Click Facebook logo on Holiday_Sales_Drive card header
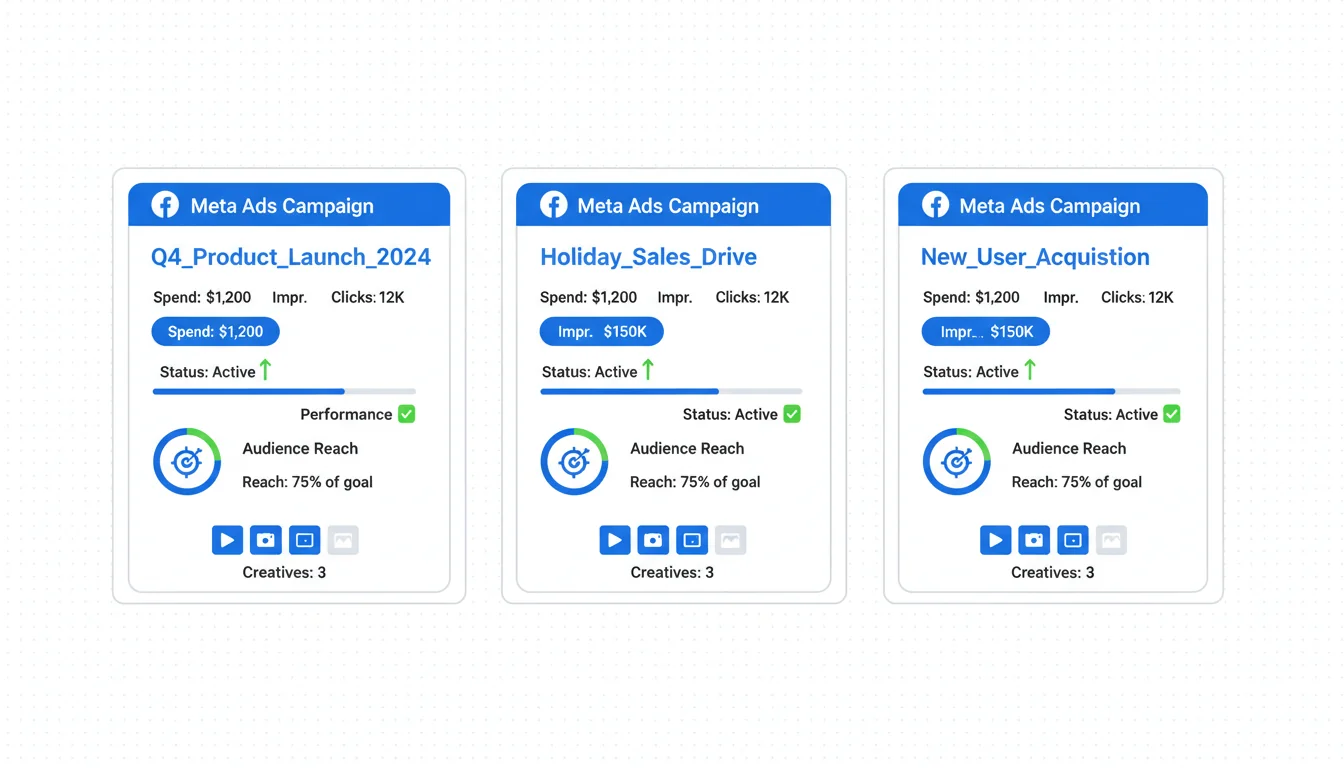 point(553,205)
